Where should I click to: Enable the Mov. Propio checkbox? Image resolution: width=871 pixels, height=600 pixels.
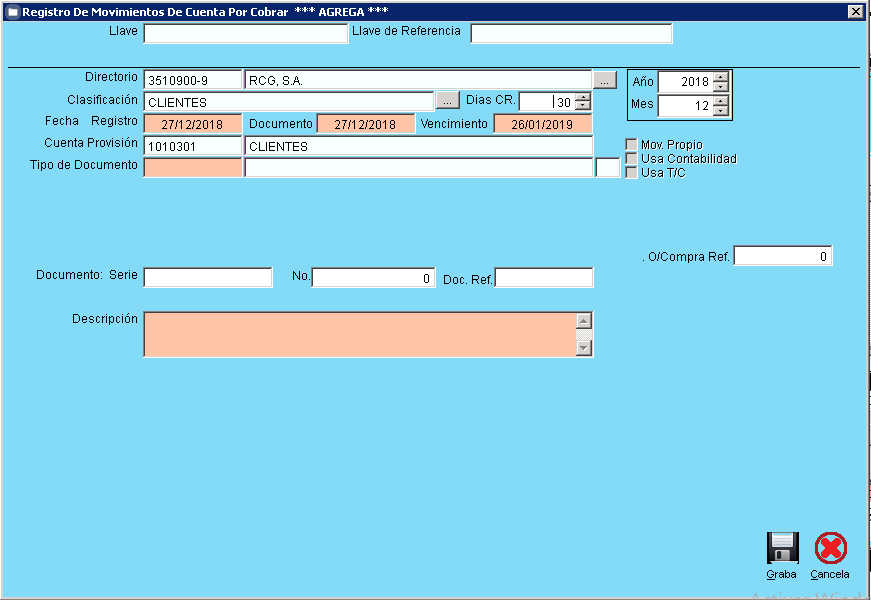click(631, 145)
